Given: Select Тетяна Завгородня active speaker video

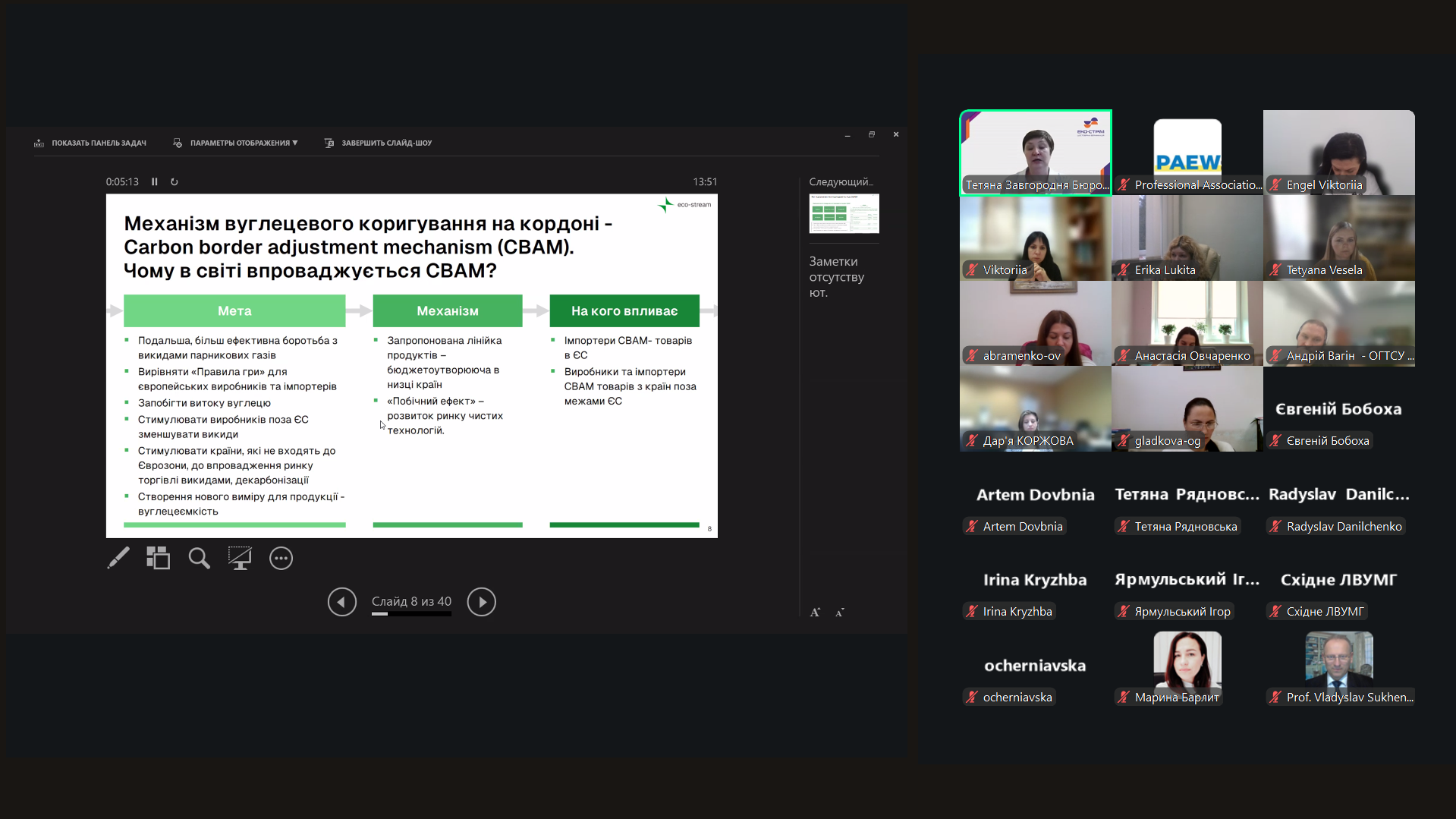Looking at the screenshot, I should tap(1035, 152).
